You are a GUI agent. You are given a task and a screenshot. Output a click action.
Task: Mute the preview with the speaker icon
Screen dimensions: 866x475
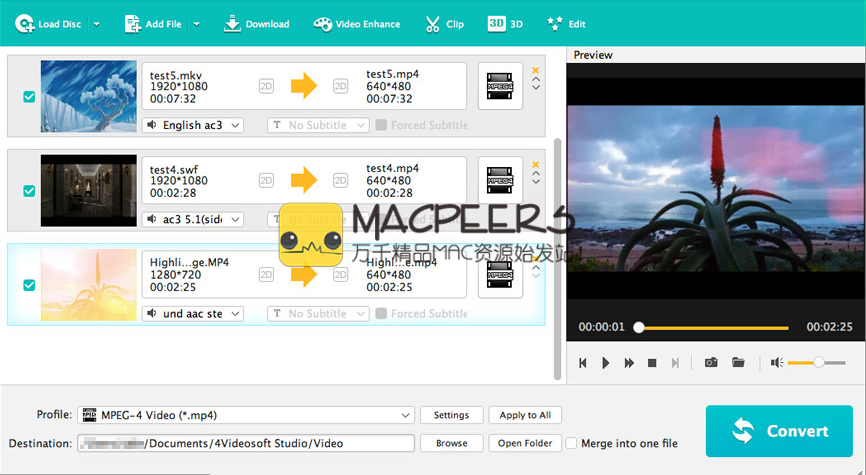pyautogui.click(x=776, y=363)
